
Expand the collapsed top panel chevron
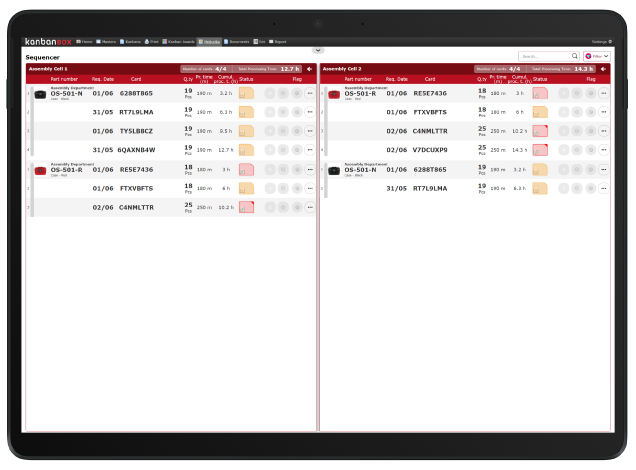point(318,49)
